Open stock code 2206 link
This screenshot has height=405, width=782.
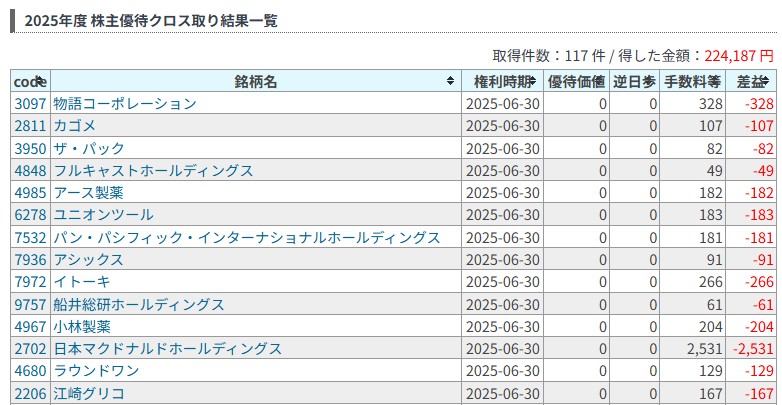pyautogui.click(x=30, y=394)
